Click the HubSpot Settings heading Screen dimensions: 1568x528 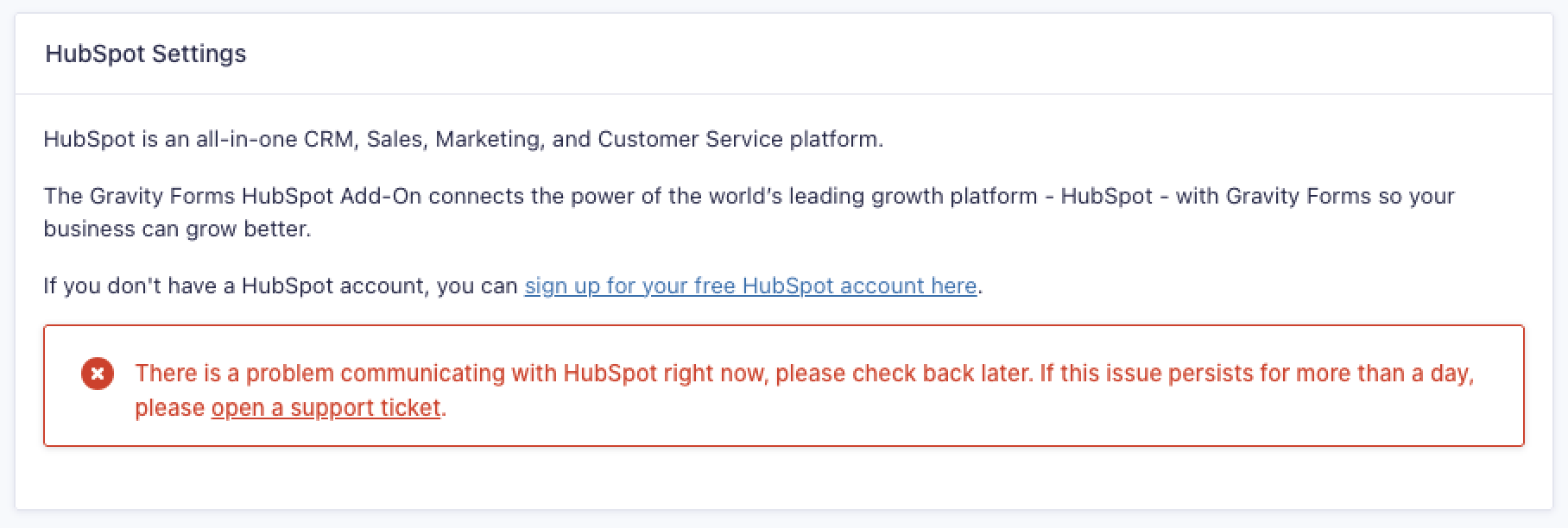point(146,53)
